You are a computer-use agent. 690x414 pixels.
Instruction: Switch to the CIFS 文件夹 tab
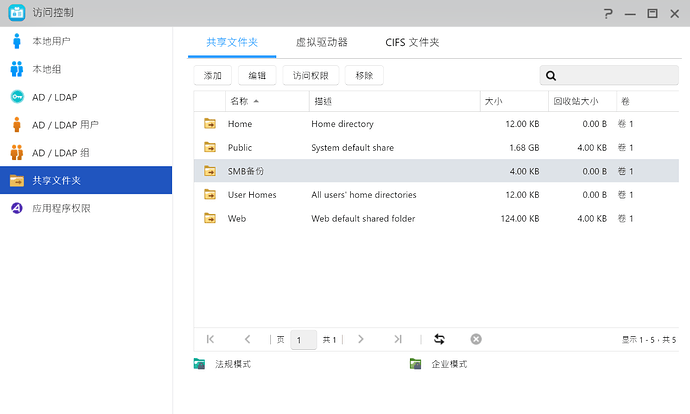click(x=412, y=43)
